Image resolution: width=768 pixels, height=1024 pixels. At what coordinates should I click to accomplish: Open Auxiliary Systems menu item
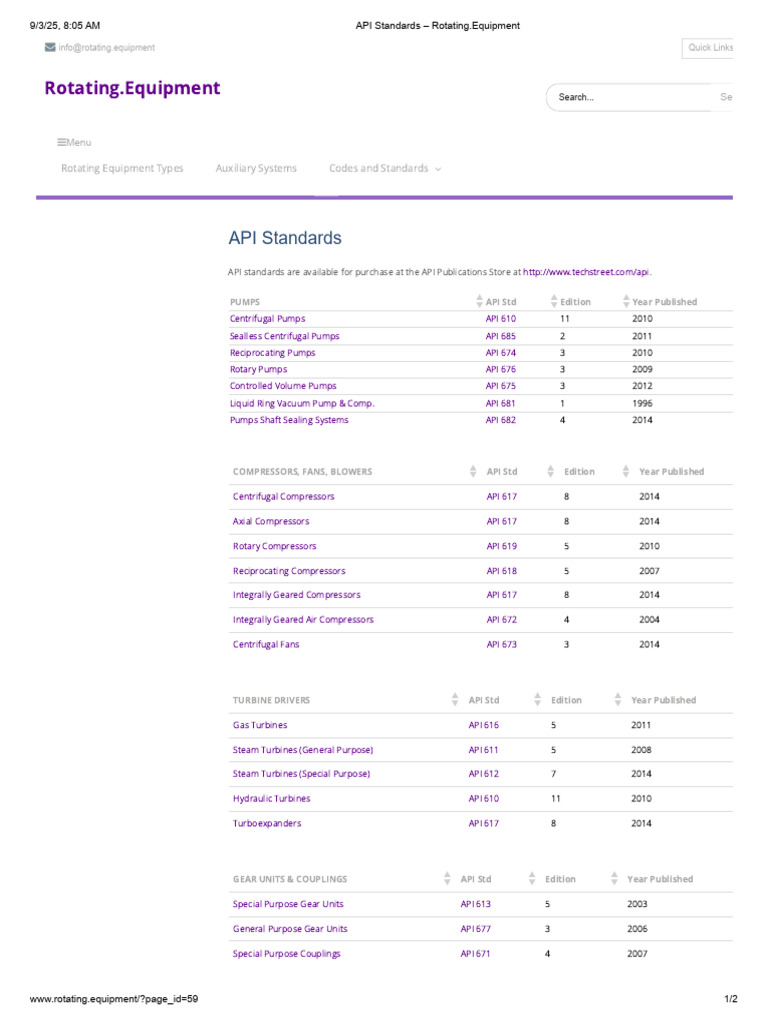(x=256, y=168)
